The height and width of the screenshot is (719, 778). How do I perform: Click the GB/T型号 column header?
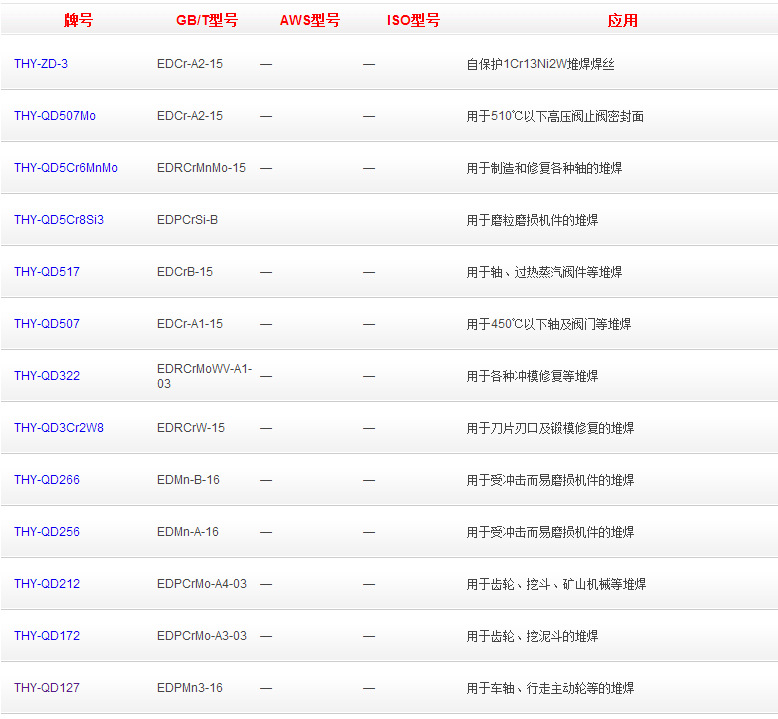tap(207, 20)
